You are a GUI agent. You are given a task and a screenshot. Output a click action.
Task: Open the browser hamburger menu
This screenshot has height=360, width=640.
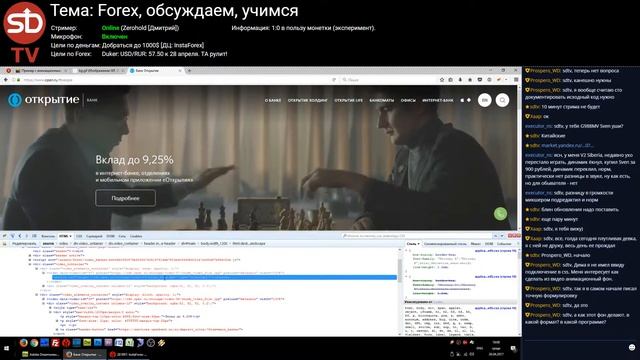coord(516,80)
